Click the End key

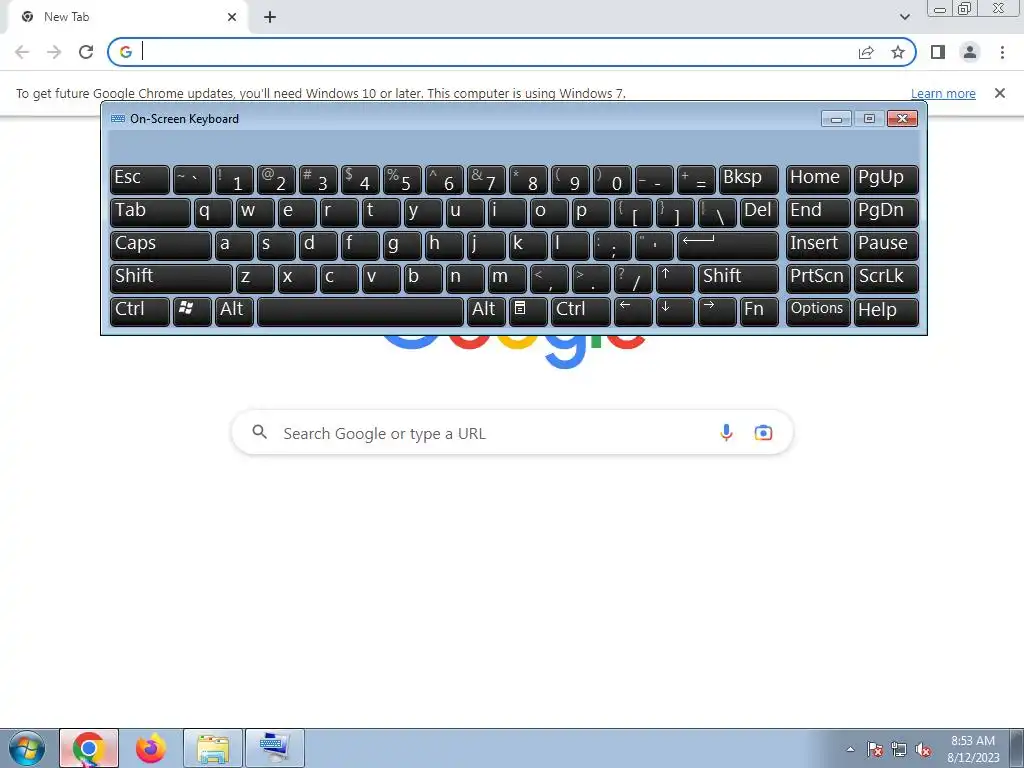(x=818, y=212)
